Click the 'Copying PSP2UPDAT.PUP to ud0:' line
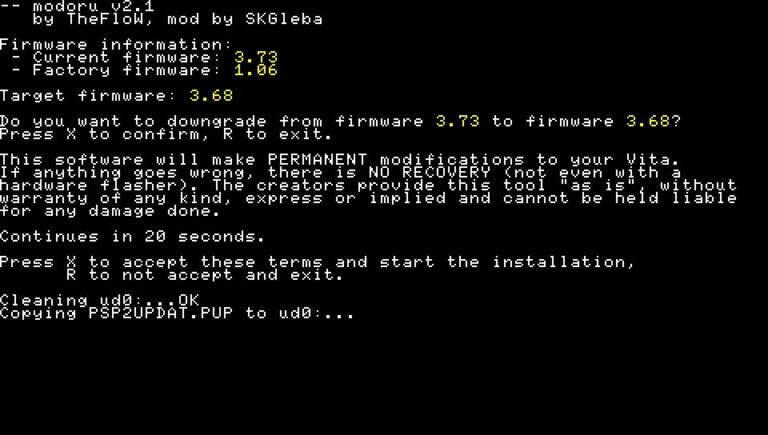This screenshot has width=768, height=435. point(177,313)
